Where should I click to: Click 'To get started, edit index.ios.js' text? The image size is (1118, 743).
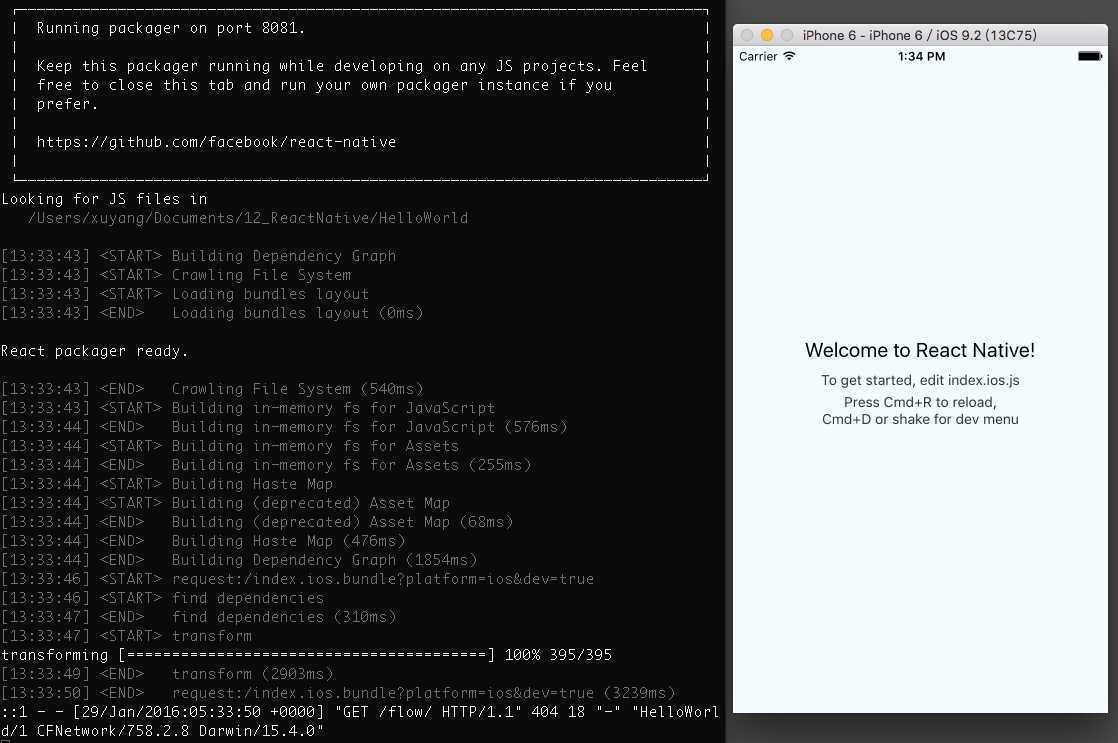(x=920, y=380)
